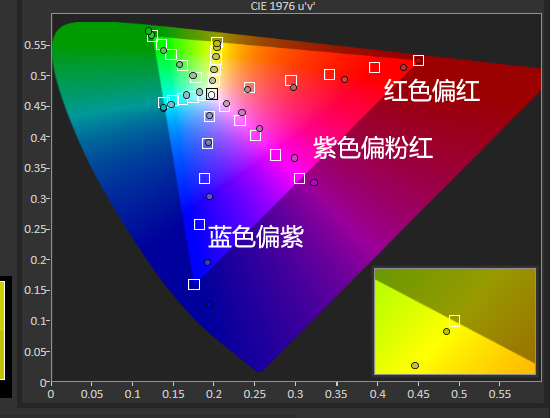The height and width of the screenshot is (418, 551).
Task: Click the lowest blue target square near v 0.15
Action: (x=194, y=284)
